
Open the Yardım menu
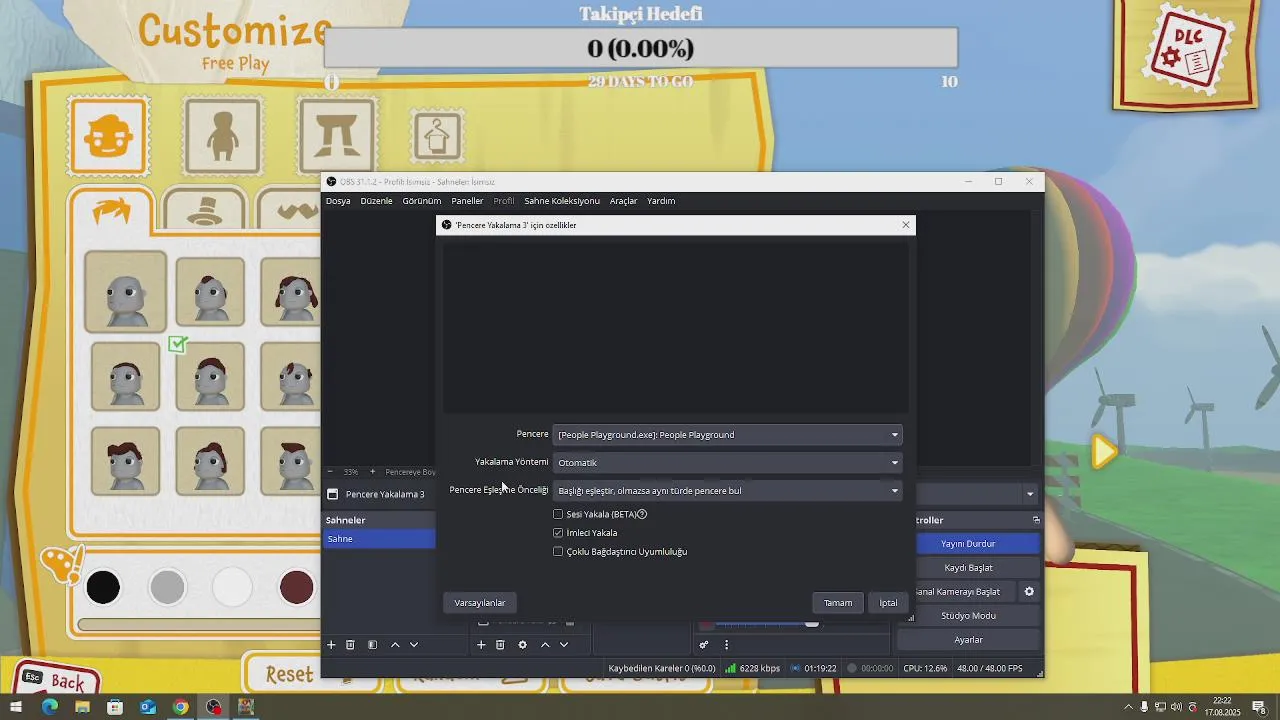661,201
